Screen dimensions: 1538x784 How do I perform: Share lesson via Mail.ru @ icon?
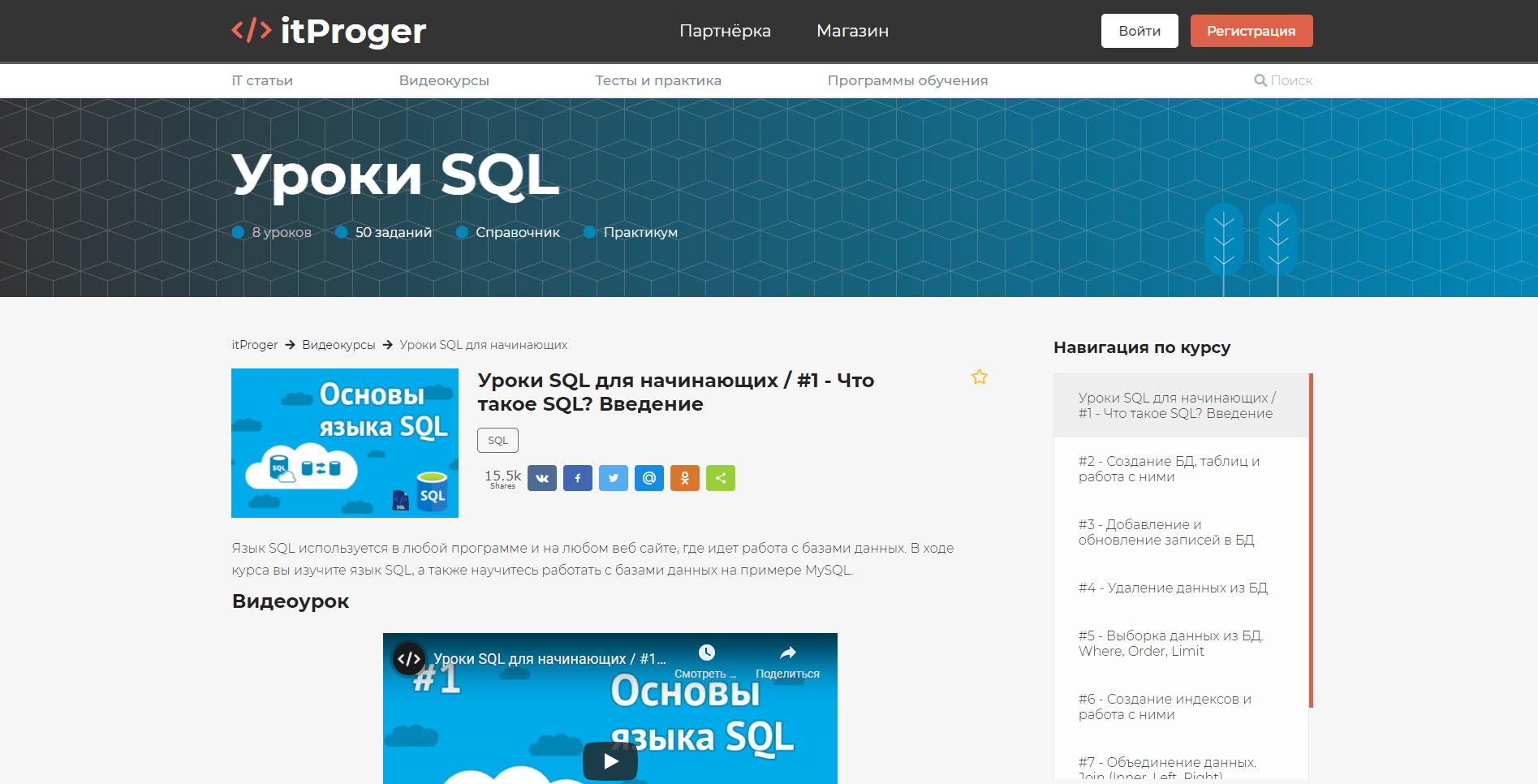tap(649, 478)
